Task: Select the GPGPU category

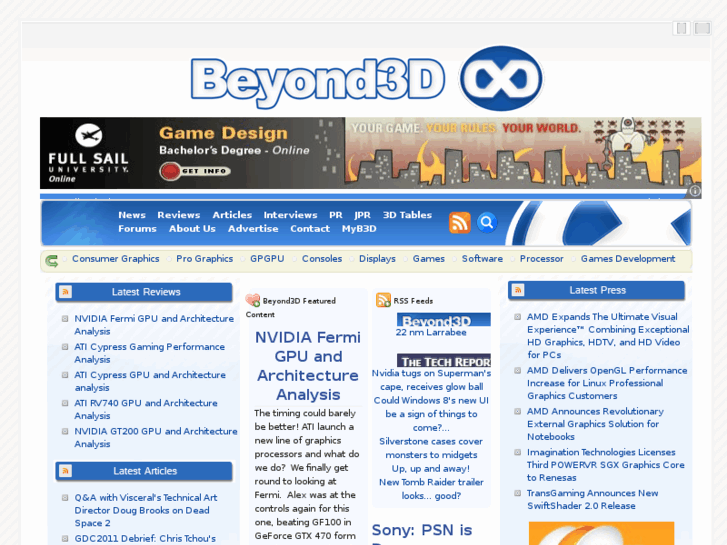Action: pyautogui.click(x=267, y=259)
